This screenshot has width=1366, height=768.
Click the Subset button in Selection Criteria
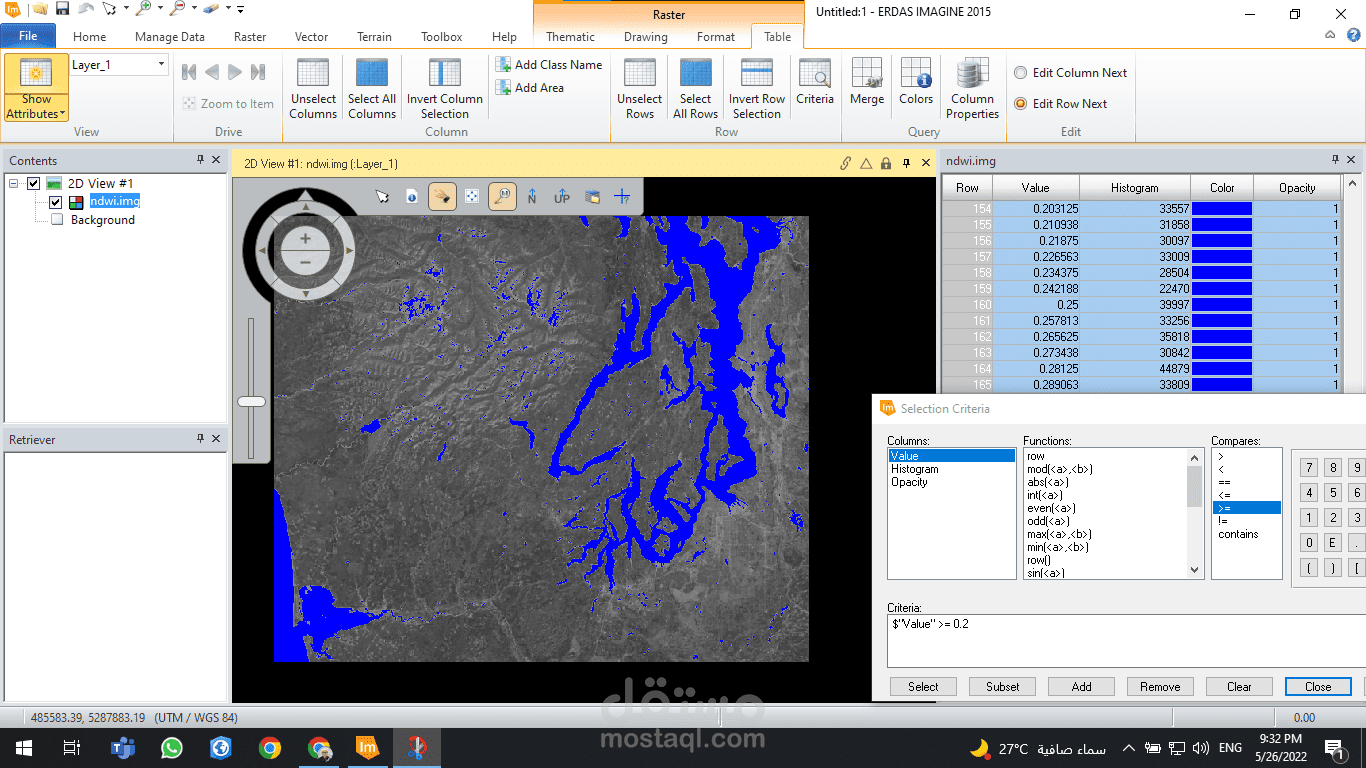tap(1001, 686)
